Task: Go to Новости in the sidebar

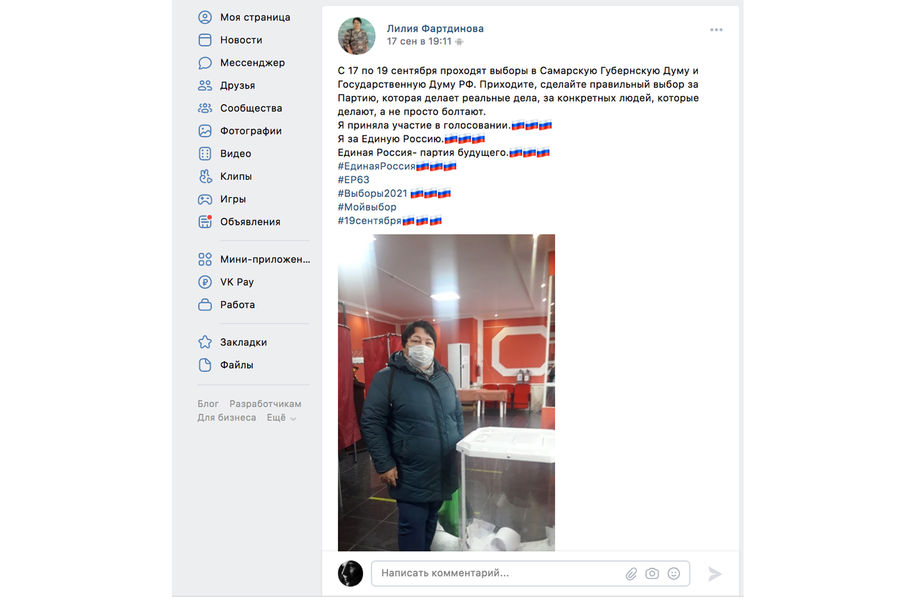Action: pyautogui.click(x=231, y=40)
